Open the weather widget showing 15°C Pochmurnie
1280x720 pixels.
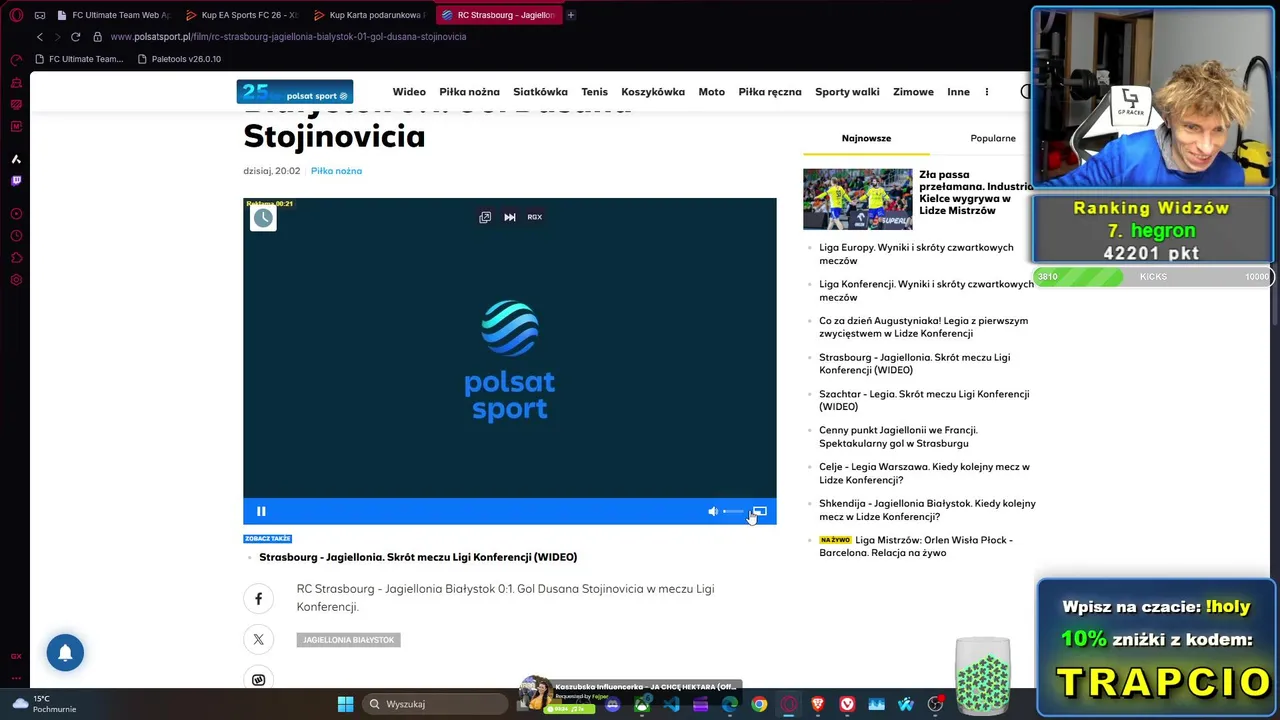[44, 704]
